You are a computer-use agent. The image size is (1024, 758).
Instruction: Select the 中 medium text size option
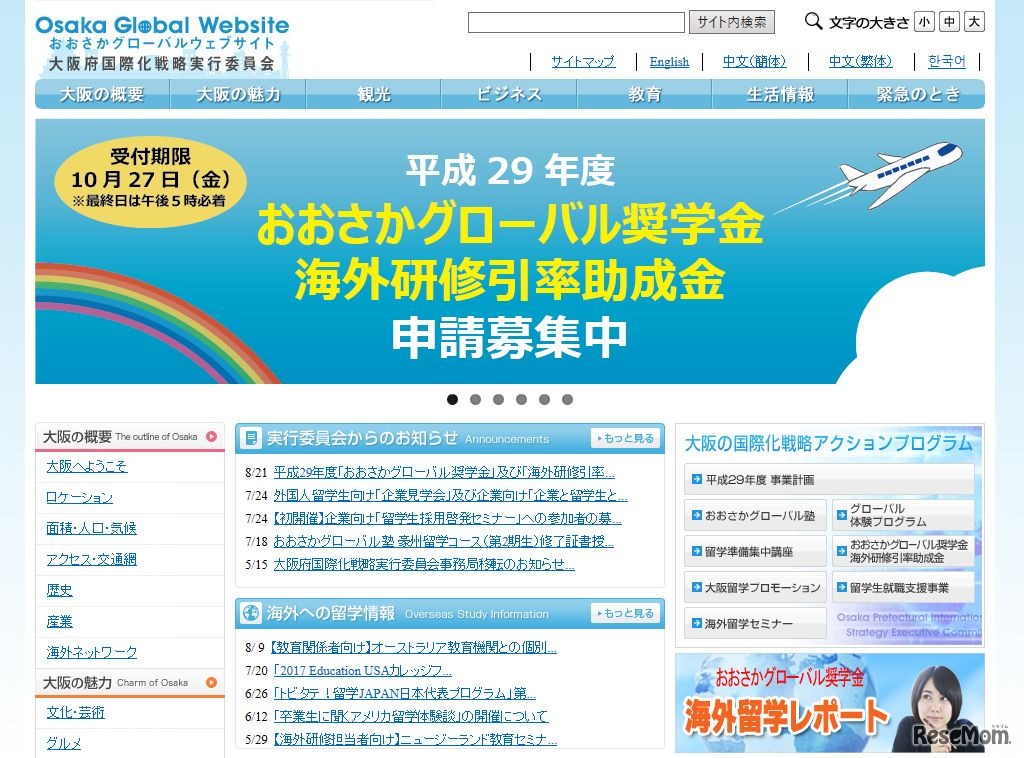948,20
